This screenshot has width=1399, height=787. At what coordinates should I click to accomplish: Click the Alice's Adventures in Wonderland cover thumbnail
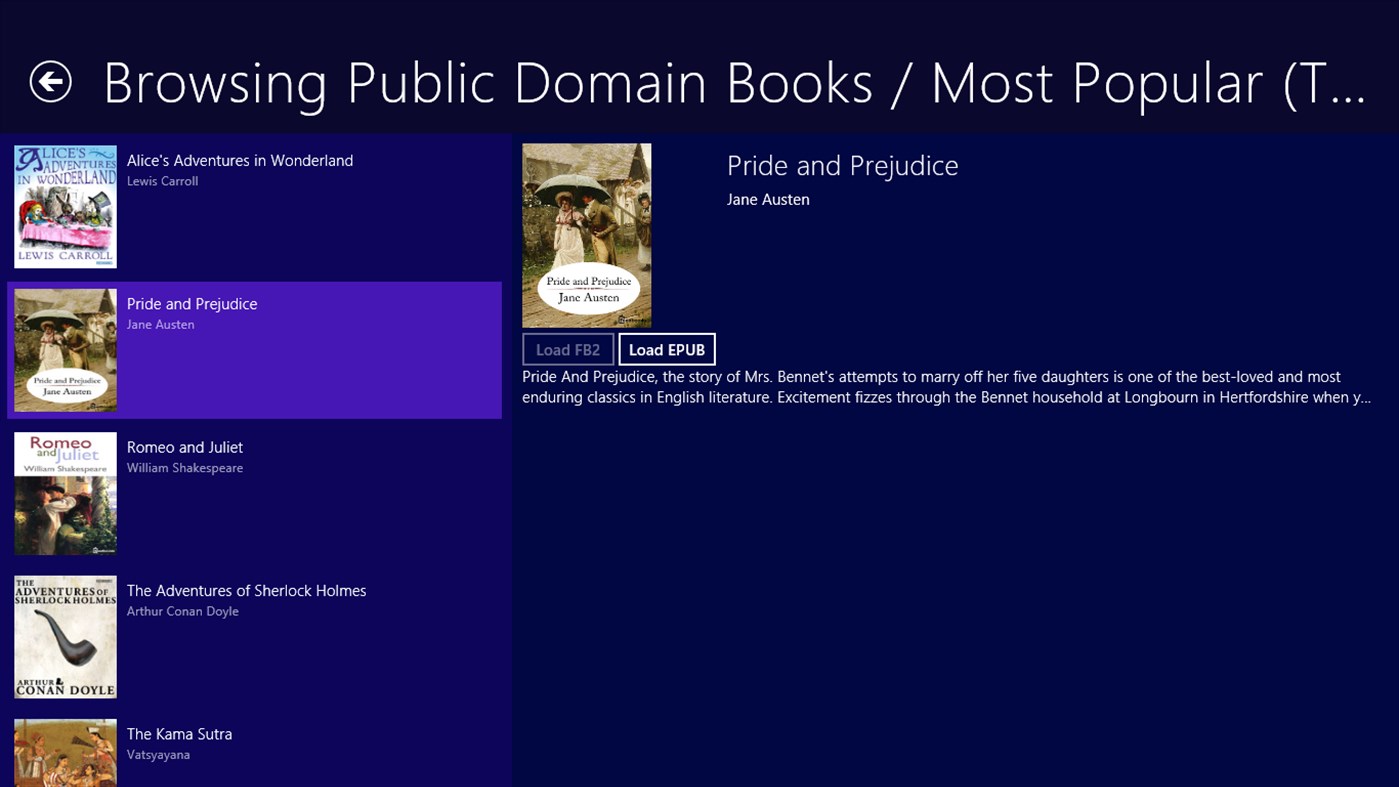65,205
